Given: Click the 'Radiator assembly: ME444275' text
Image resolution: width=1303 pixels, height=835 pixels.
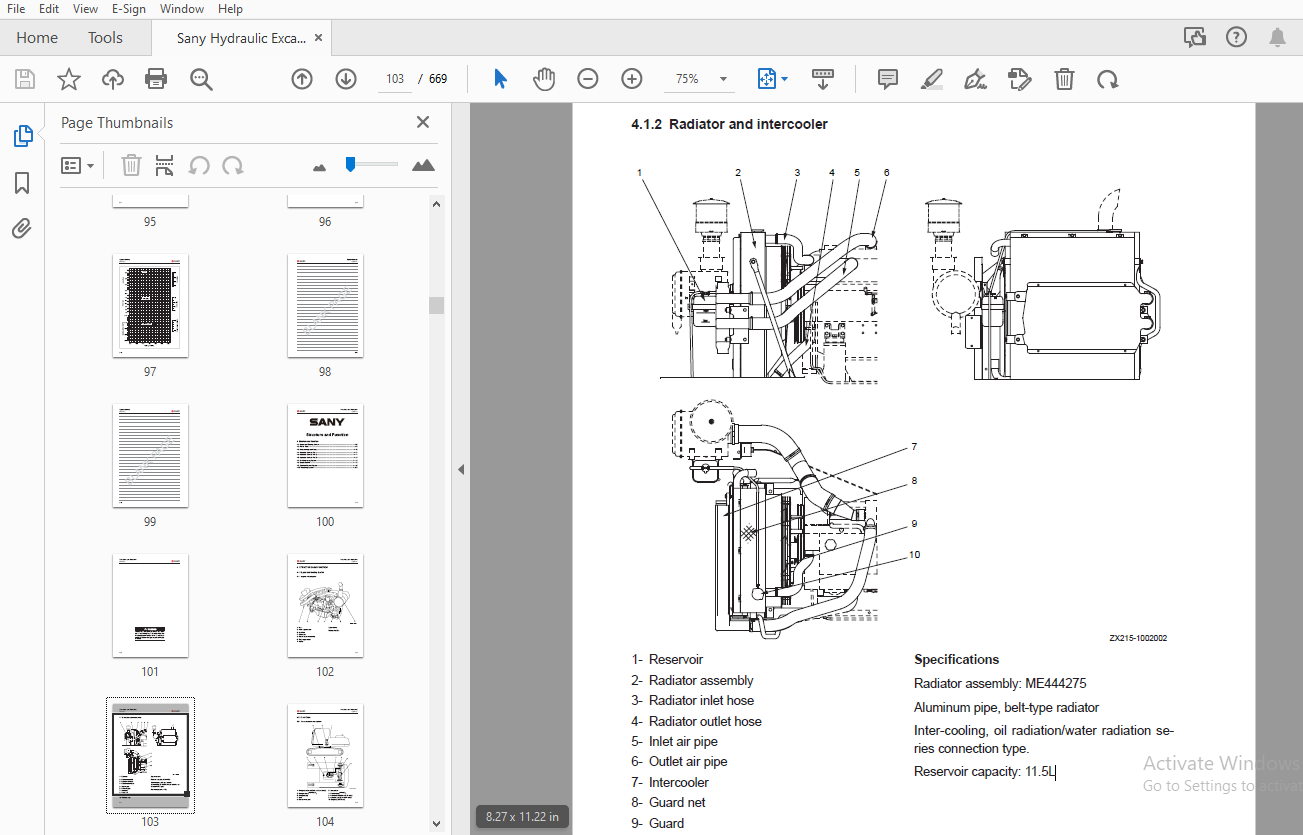Looking at the screenshot, I should pyautogui.click(x=1000, y=683).
